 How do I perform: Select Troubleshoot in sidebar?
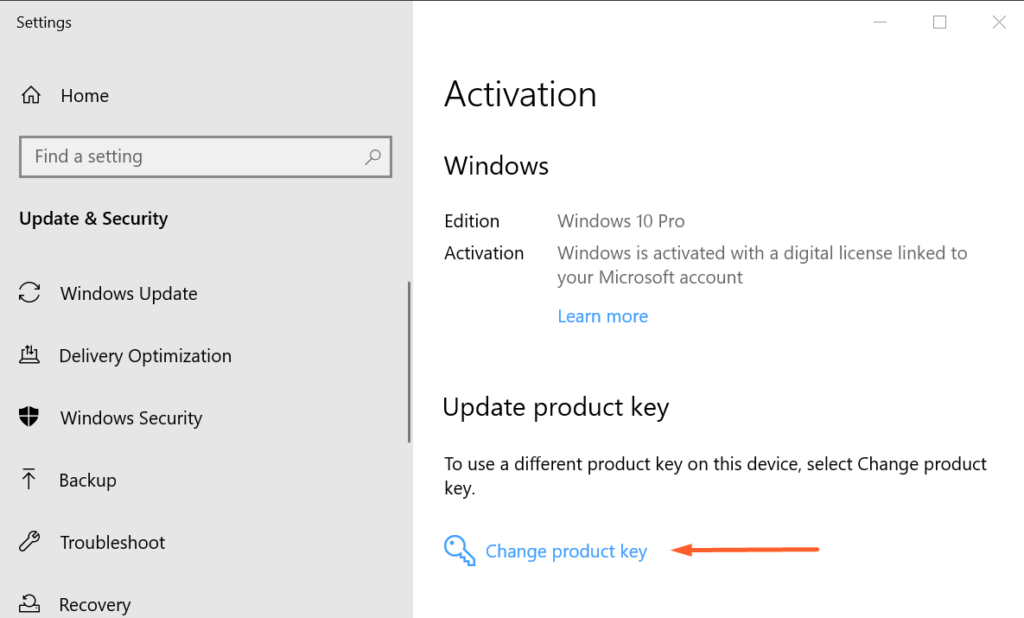tap(112, 542)
